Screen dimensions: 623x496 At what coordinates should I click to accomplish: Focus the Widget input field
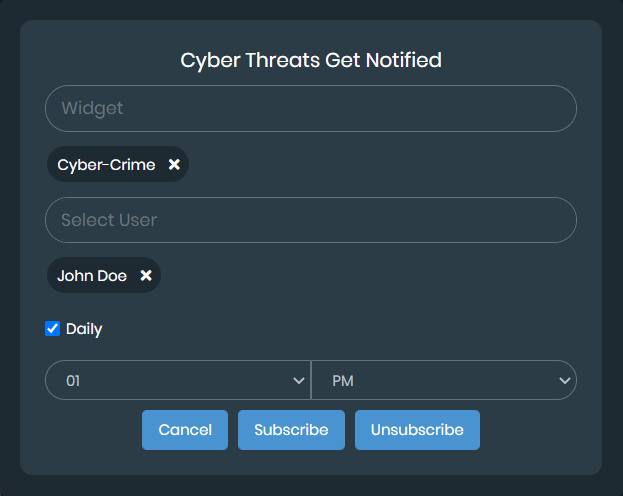pos(311,109)
